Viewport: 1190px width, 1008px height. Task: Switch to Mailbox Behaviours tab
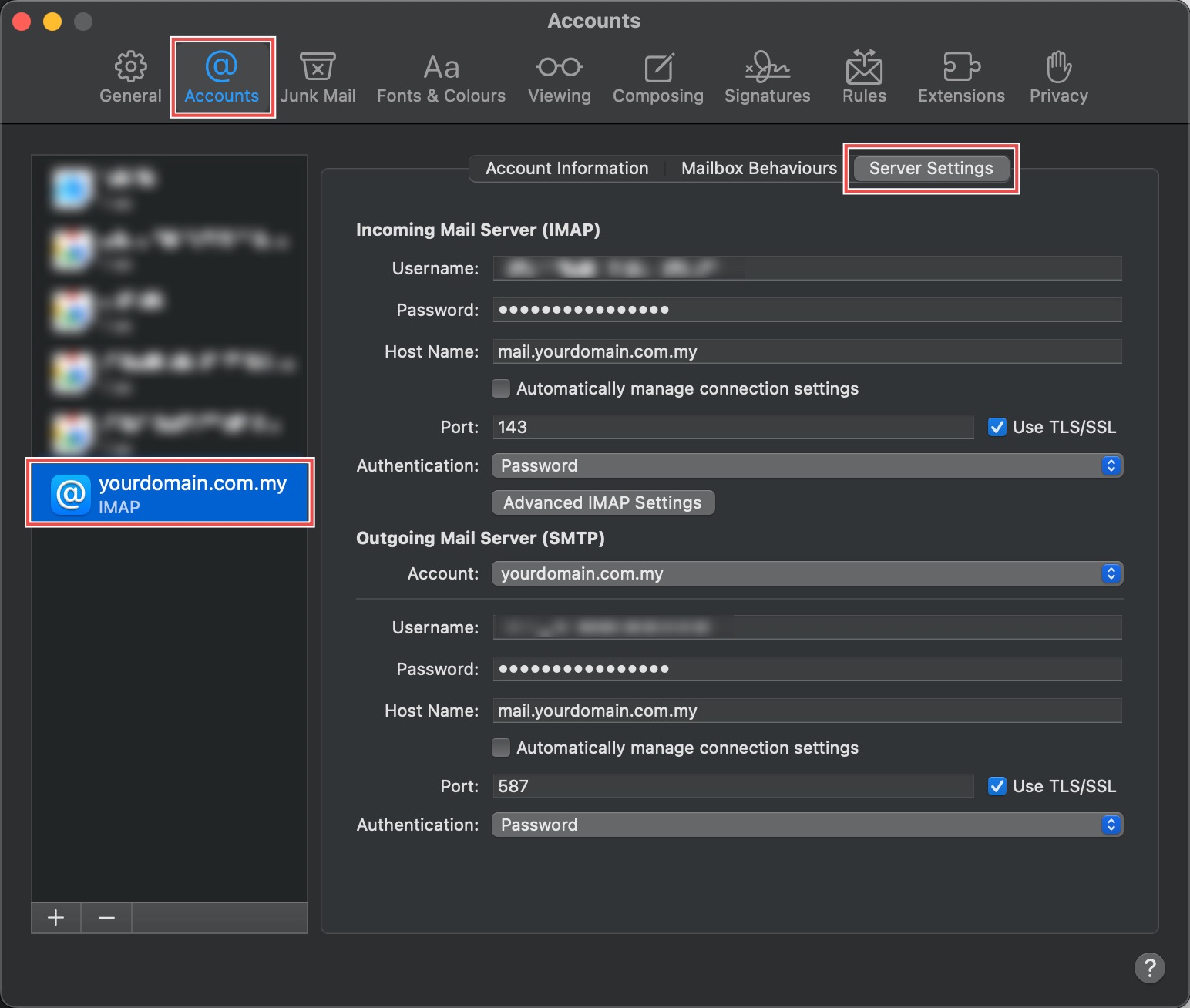(758, 168)
